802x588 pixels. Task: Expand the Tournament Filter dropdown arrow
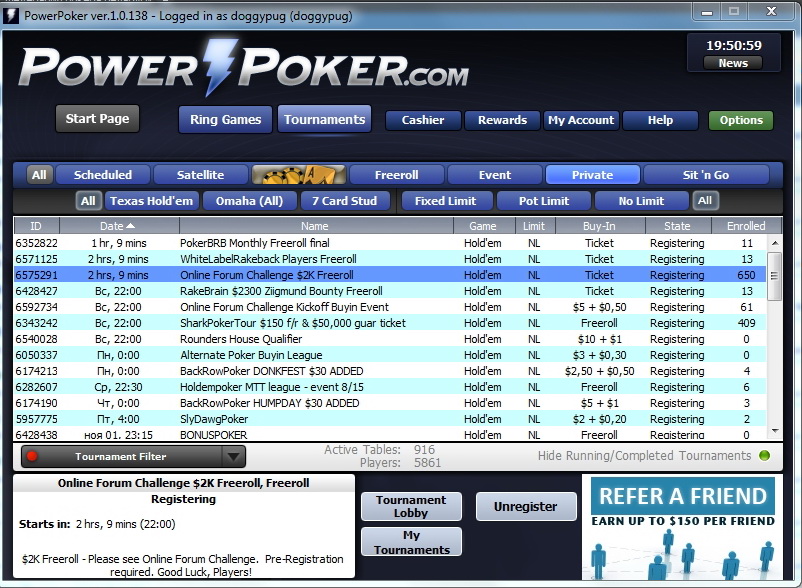(233, 457)
